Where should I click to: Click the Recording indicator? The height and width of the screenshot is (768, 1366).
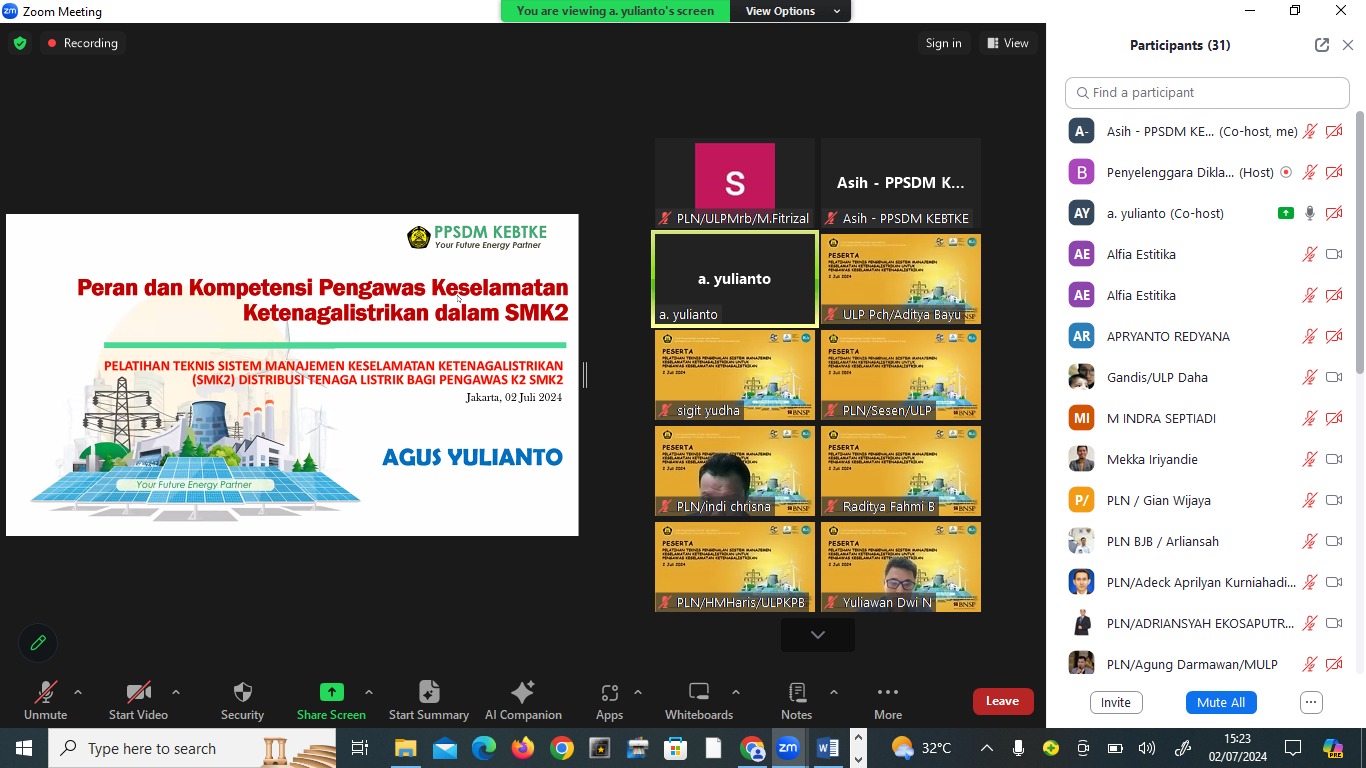click(x=82, y=43)
